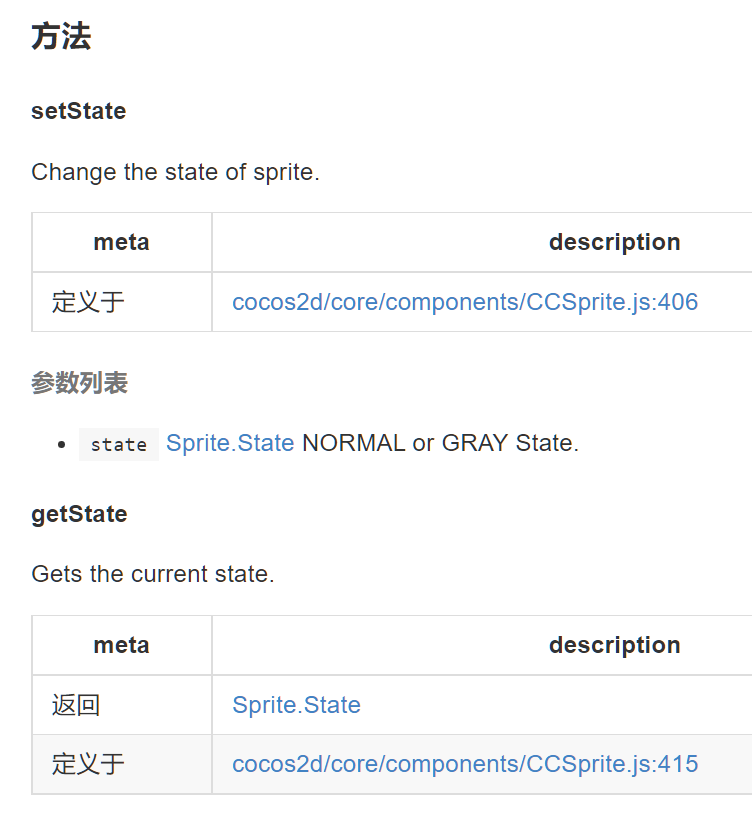The image size is (752, 819).
Task: Click the "NORMAL or GRAY State." description text
Action: pos(440,443)
